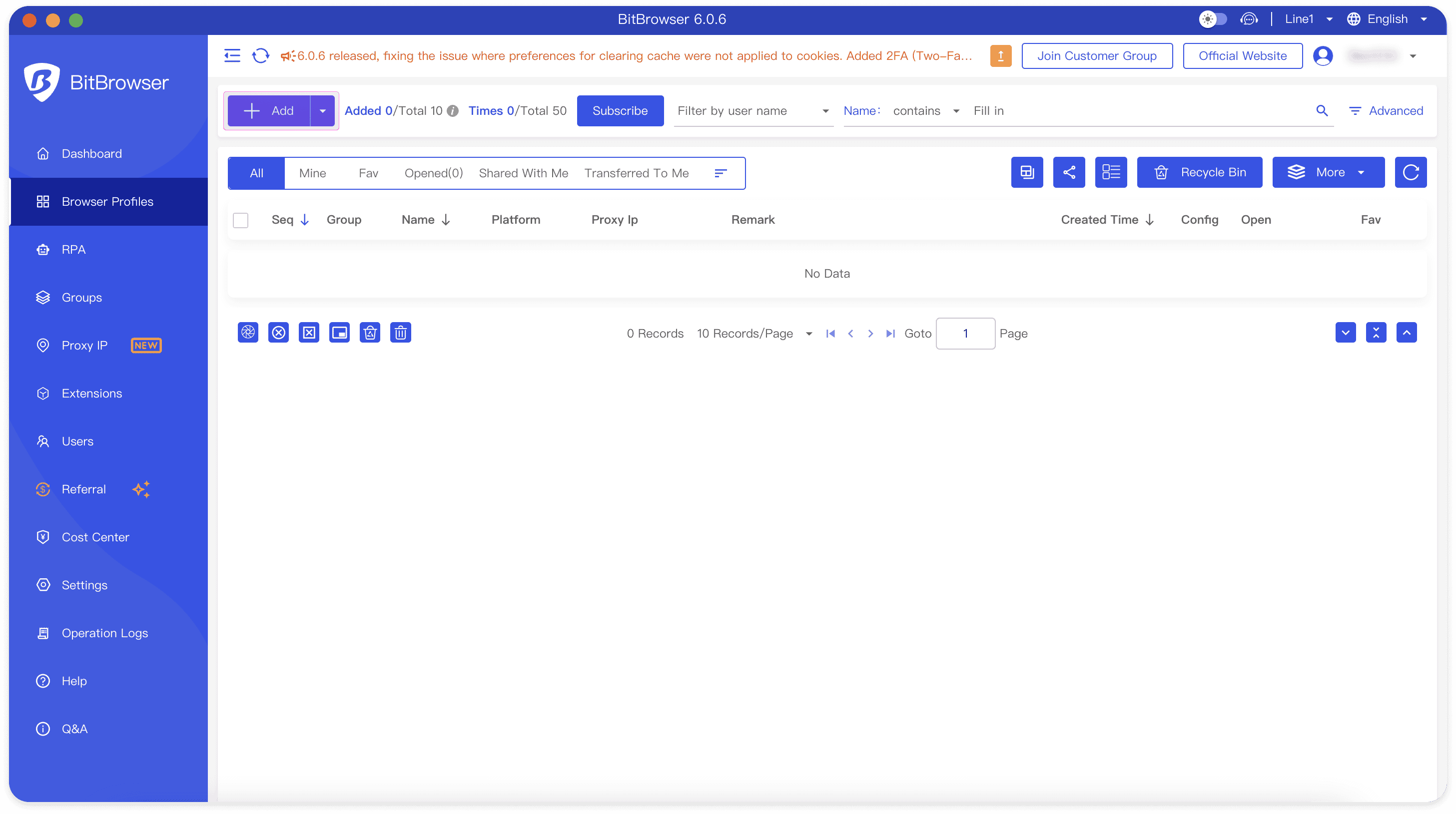
Task: Toggle the light/dark theme switch
Action: 1213,19
